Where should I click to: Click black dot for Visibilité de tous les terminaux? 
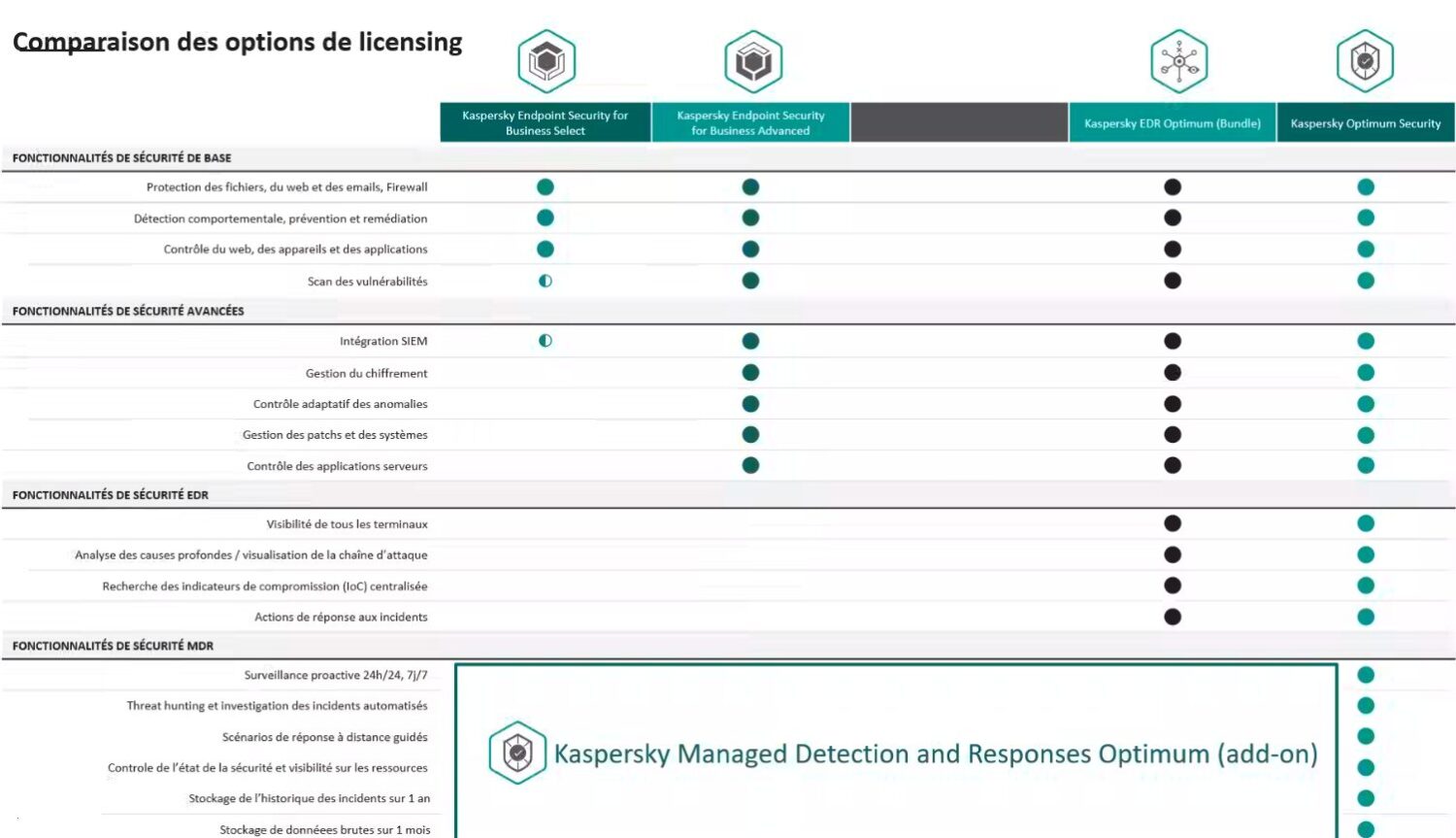pos(1173,523)
